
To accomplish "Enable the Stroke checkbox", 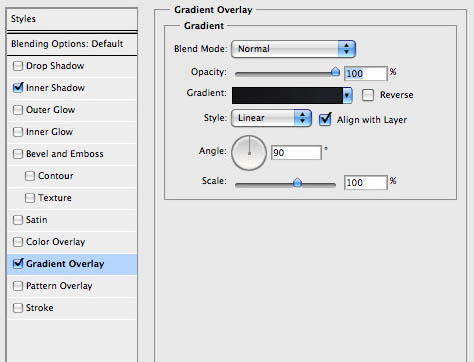I will (18, 308).
